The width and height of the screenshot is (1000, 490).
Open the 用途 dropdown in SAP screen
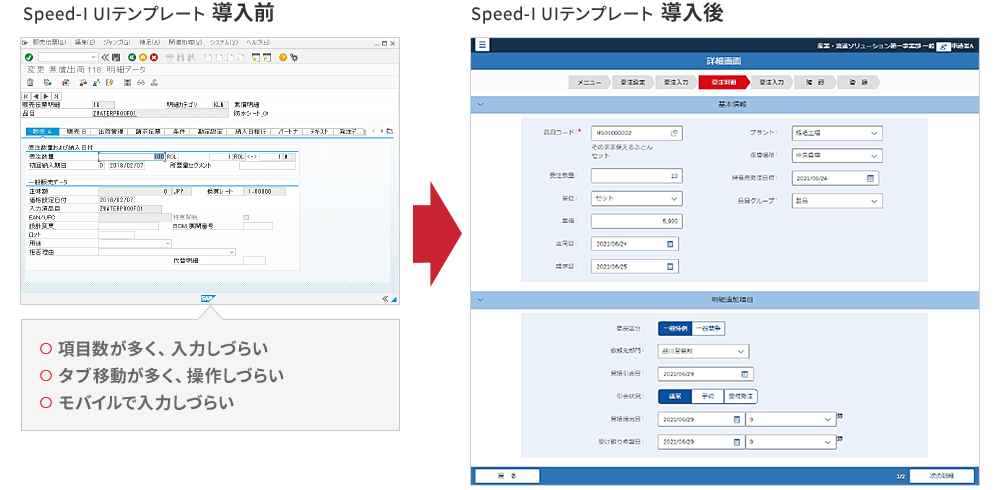pos(168,243)
